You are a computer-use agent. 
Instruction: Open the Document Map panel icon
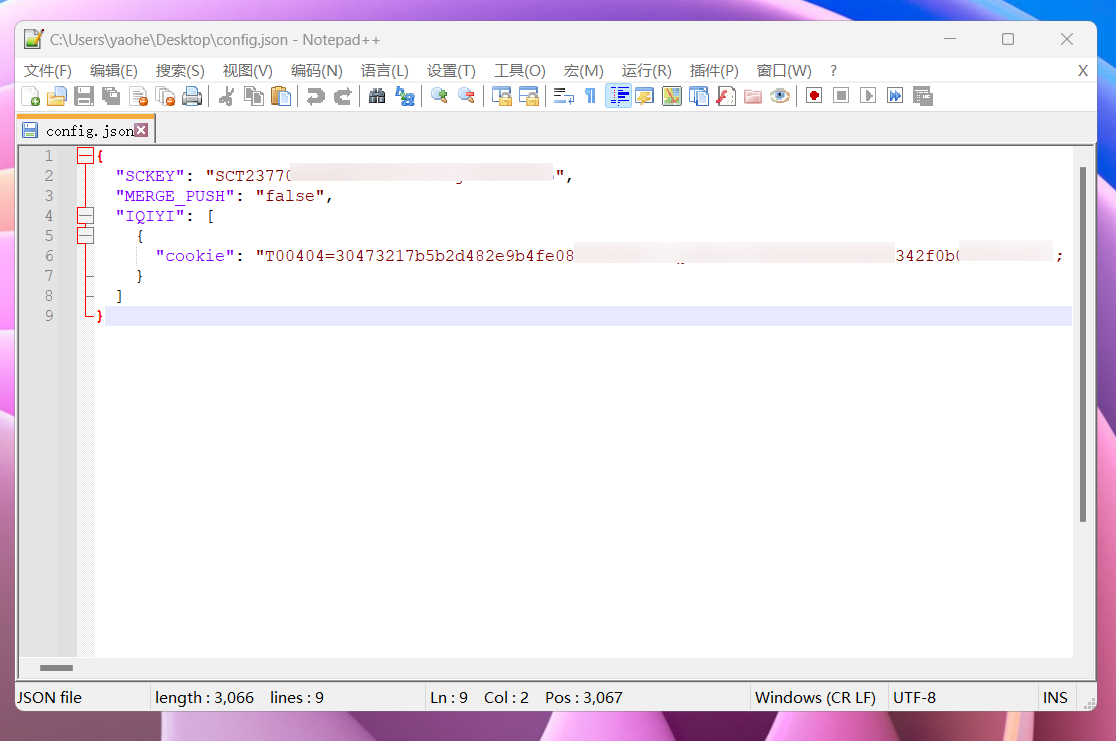coord(671,96)
